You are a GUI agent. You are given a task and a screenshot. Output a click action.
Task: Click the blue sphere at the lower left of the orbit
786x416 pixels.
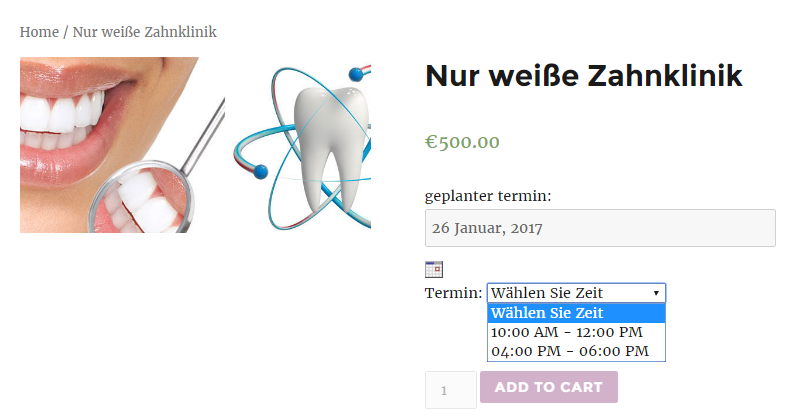coord(260,171)
